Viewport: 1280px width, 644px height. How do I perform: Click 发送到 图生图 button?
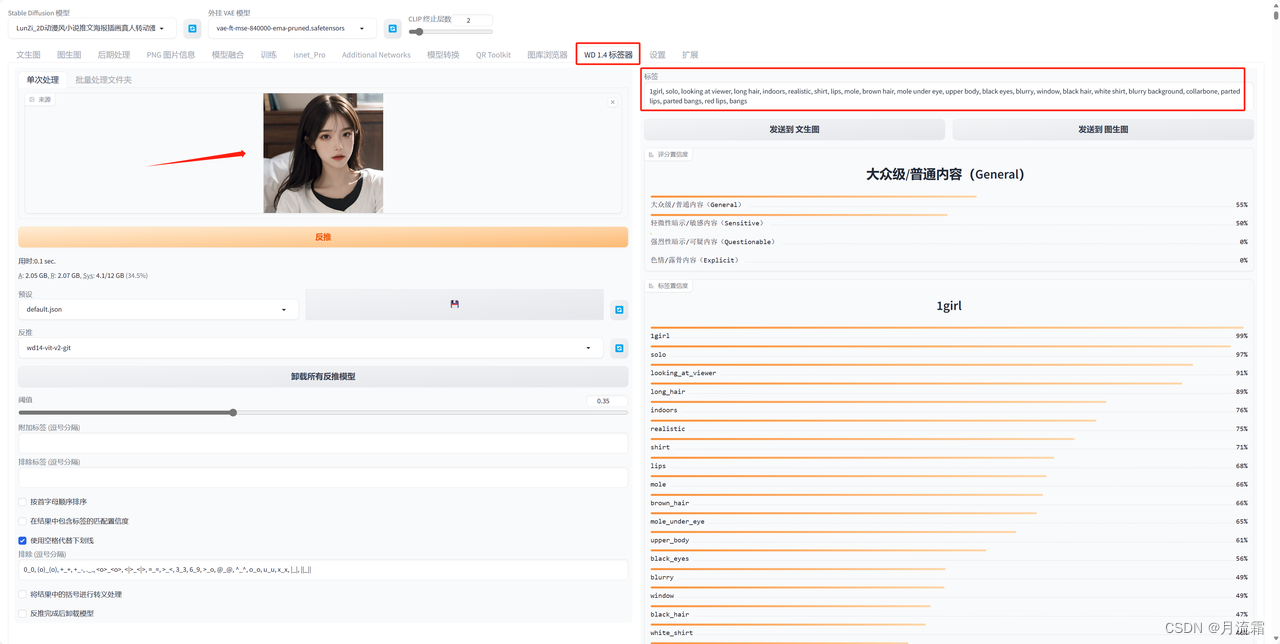tap(1103, 129)
